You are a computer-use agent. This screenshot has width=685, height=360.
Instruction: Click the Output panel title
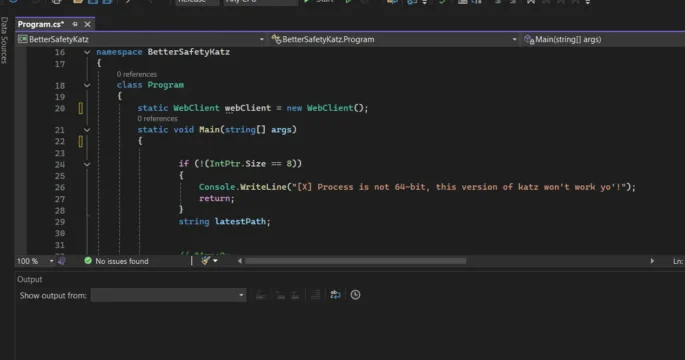pyautogui.click(x=30, y=279)
